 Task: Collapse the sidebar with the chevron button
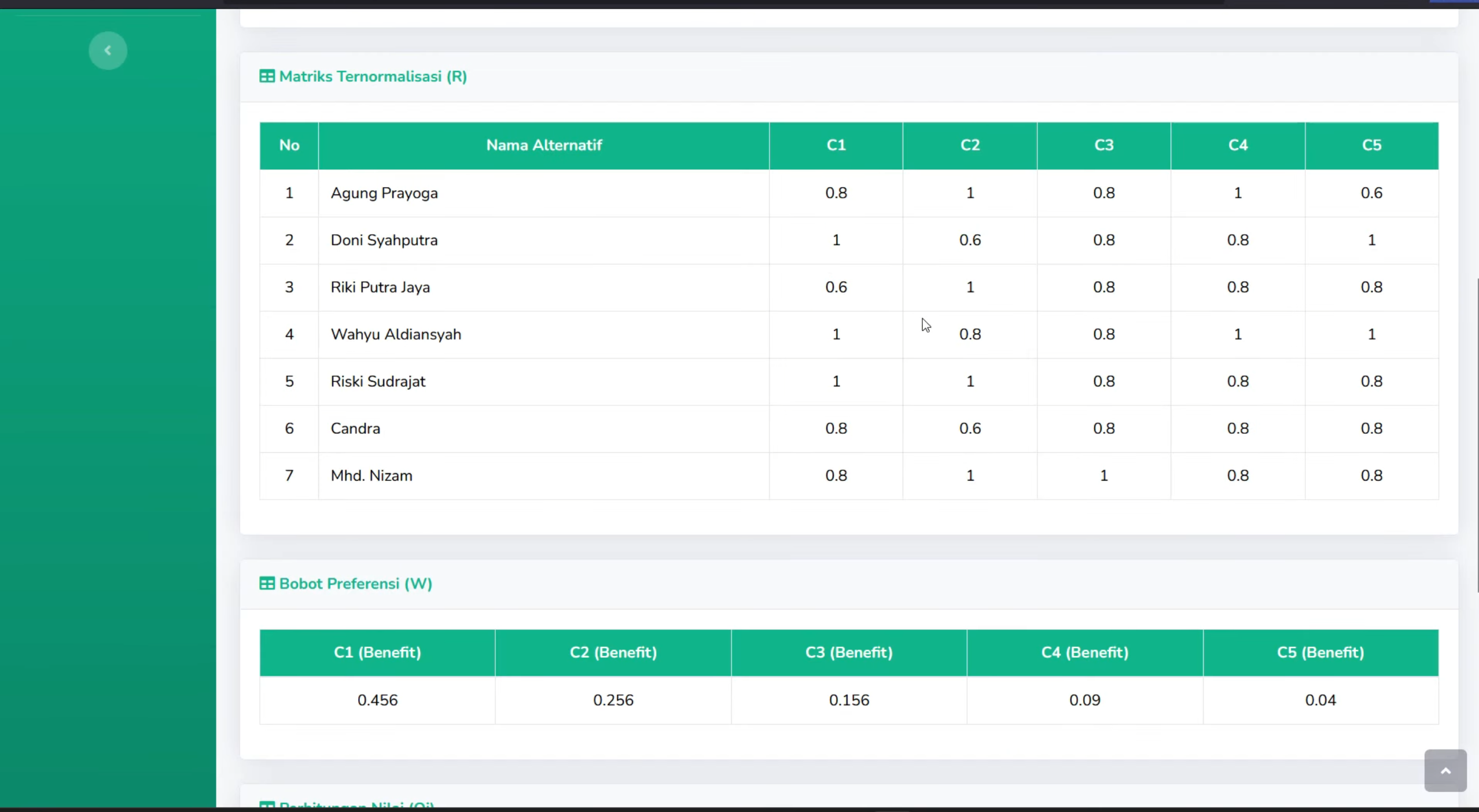(108, 51)
